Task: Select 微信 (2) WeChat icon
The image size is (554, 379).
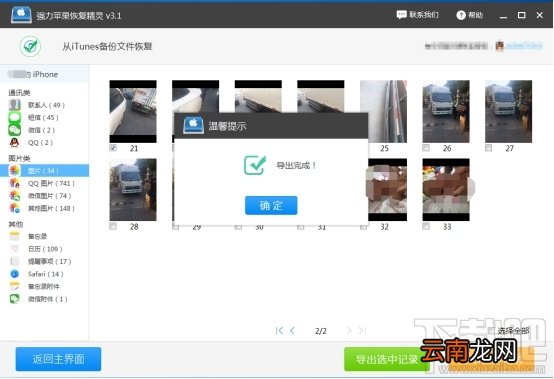Action: pyautogui.click(x=14, y=130)
